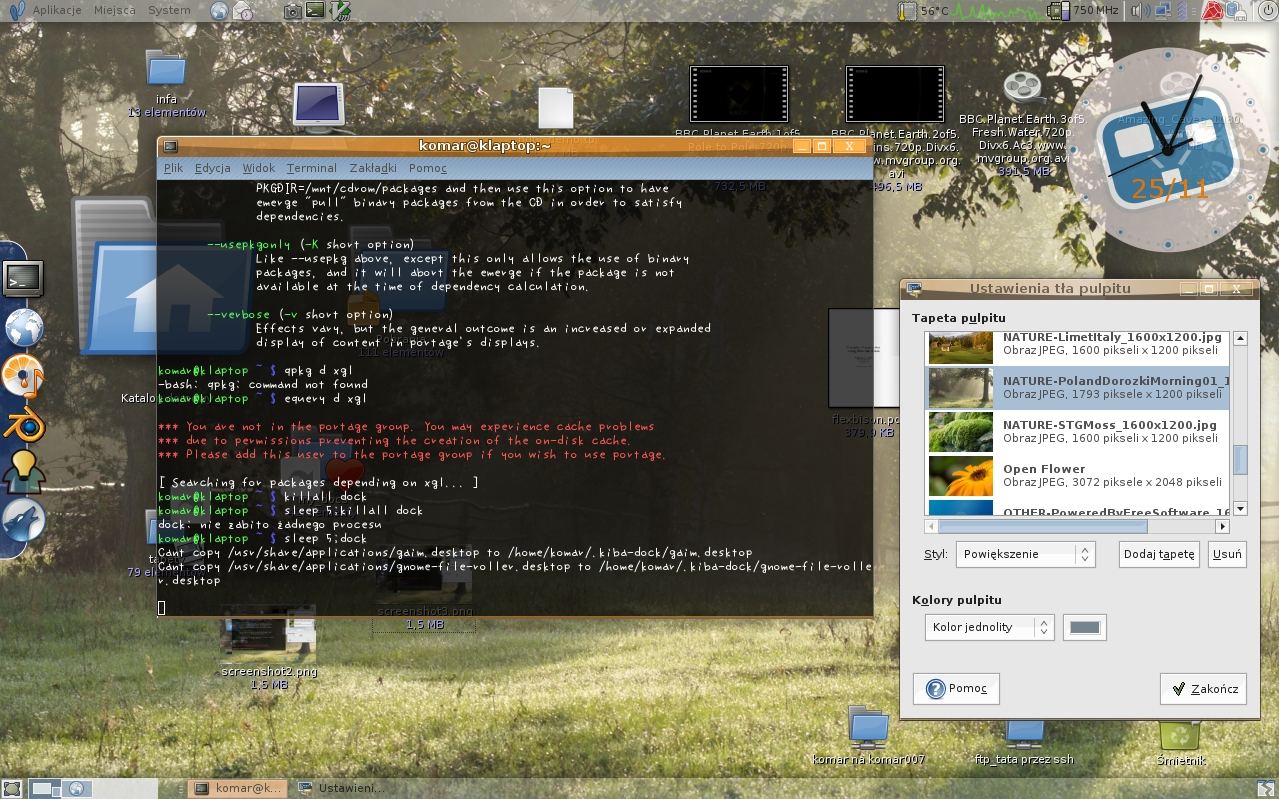Click wallpaper list vertical scrollbar up arrow
The image size is (1279, 799).
[1240, 339]
